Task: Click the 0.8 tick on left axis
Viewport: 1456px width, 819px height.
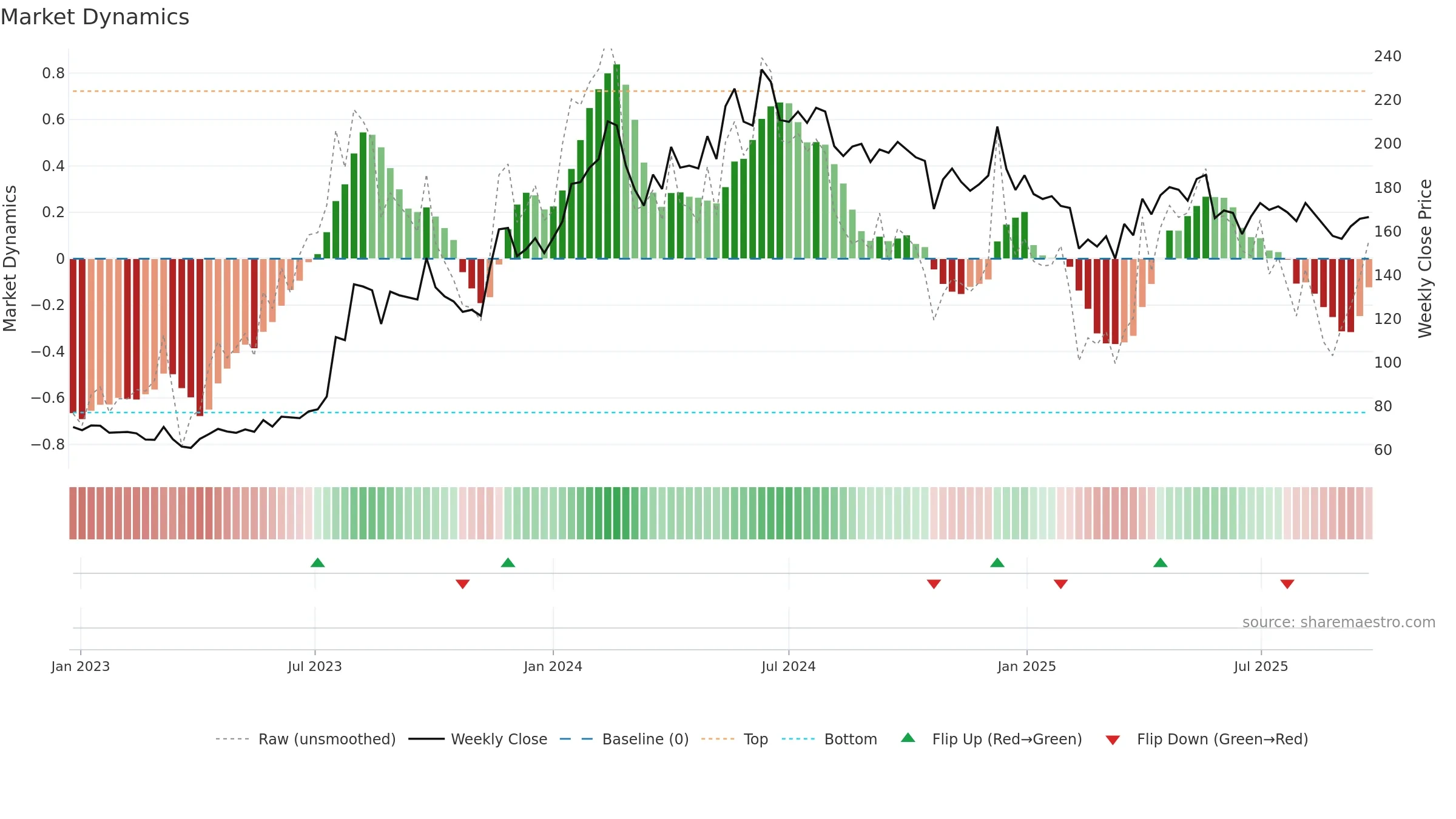Action: coord(53,73)
